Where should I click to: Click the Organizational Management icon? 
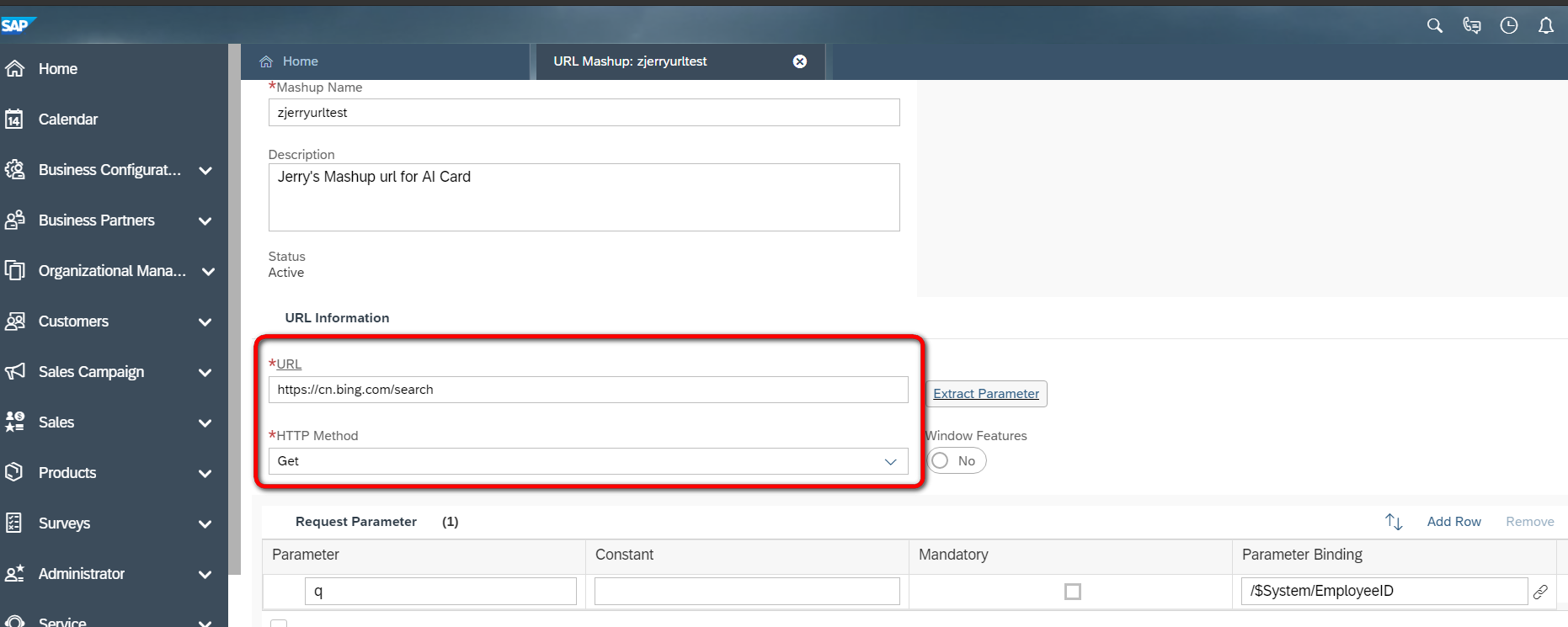coord(14,271)
